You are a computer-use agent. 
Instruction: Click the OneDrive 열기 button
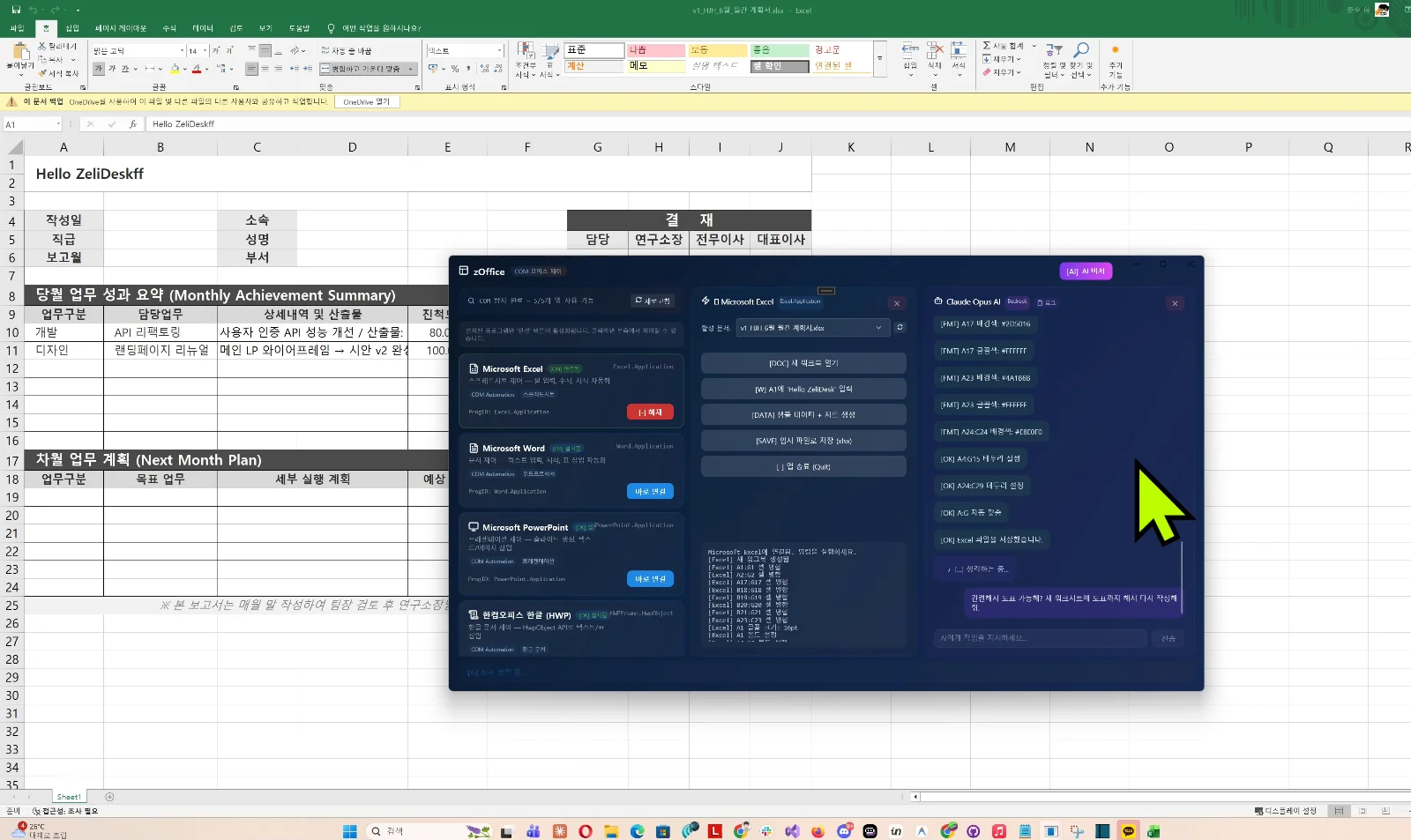tap(367, 102)
